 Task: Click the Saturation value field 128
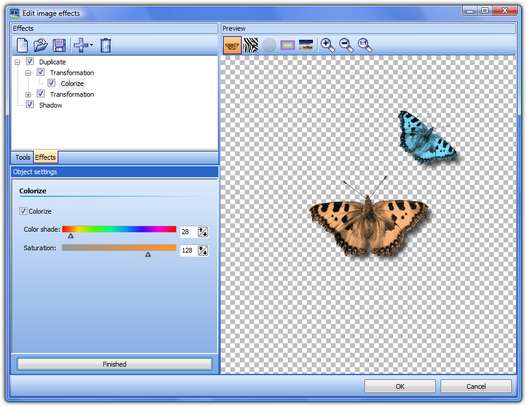(188, 250)
